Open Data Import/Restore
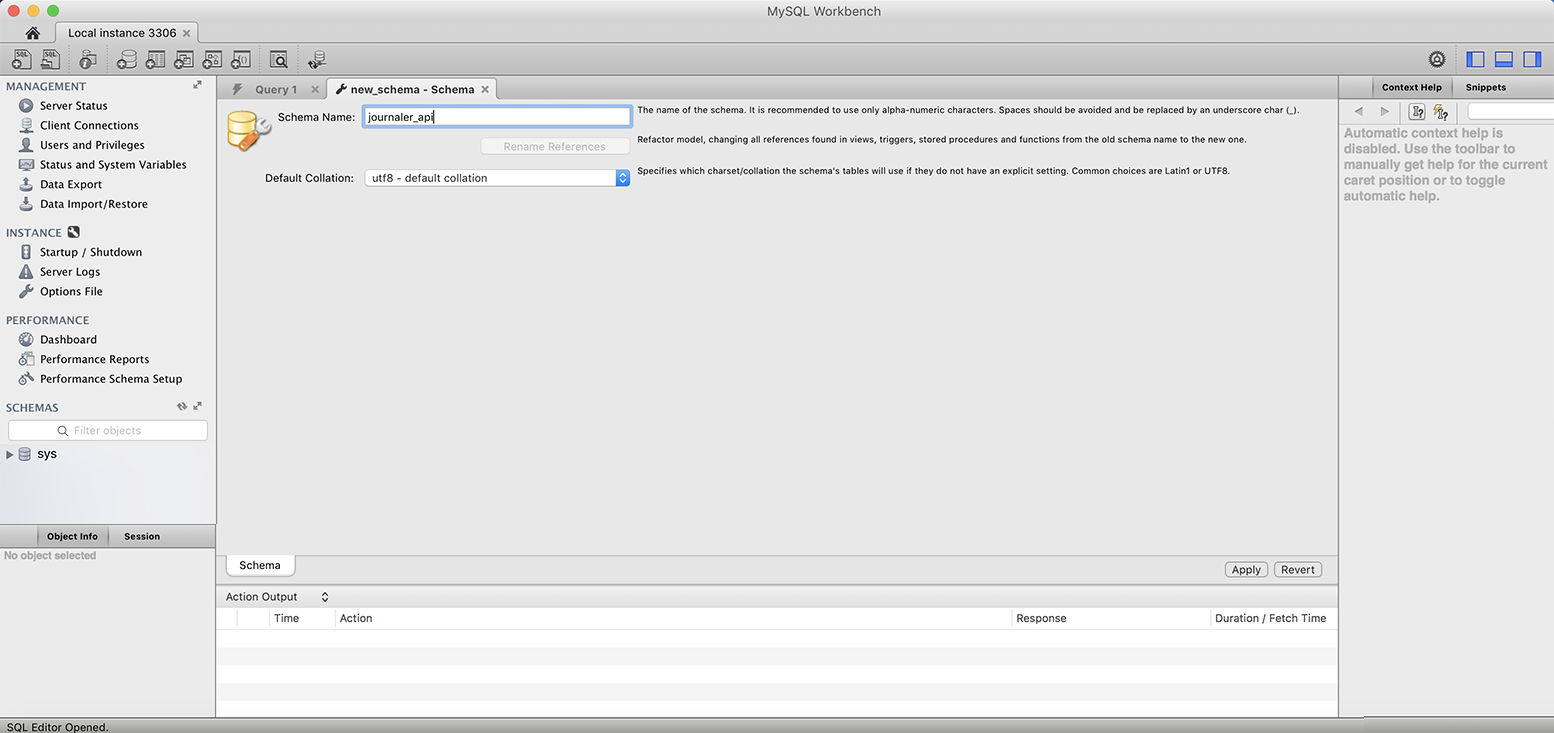 [93, 204]
